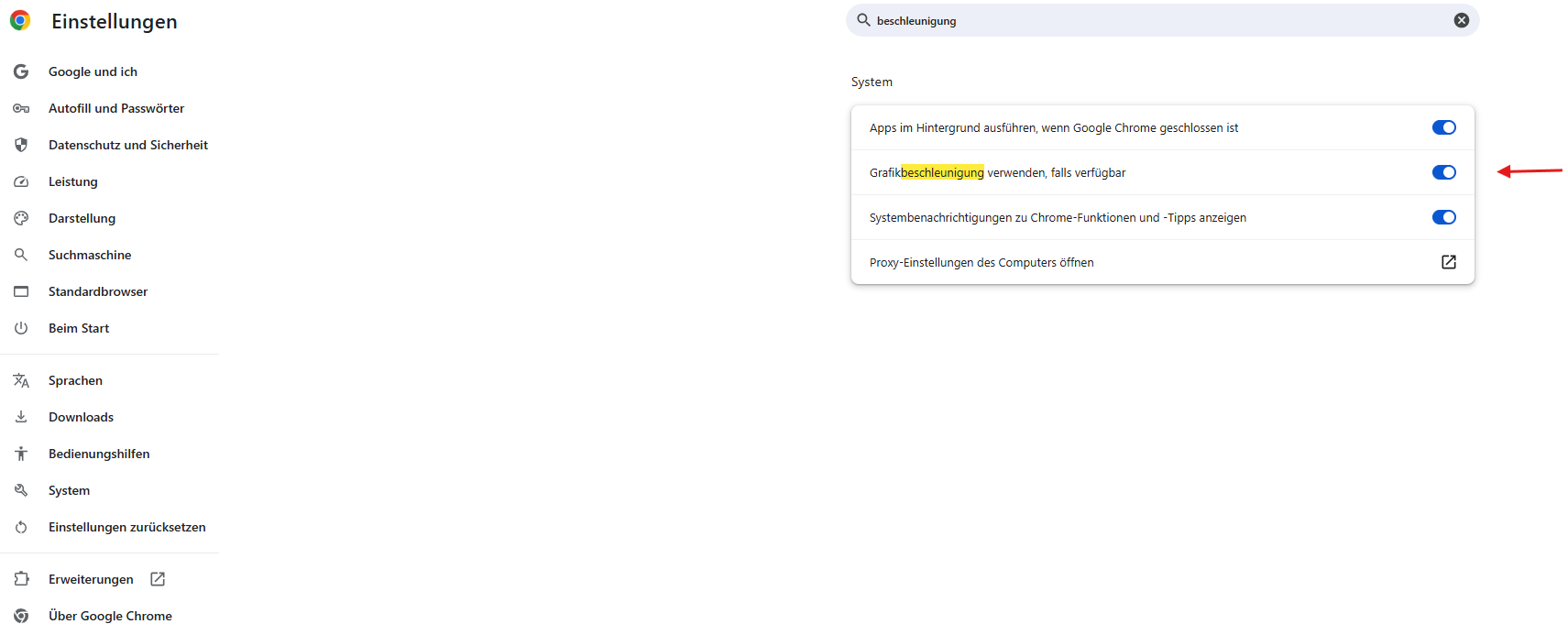Click the Einstellungen page title
This screenshot has width=1568, height=635.
point(115,21)
